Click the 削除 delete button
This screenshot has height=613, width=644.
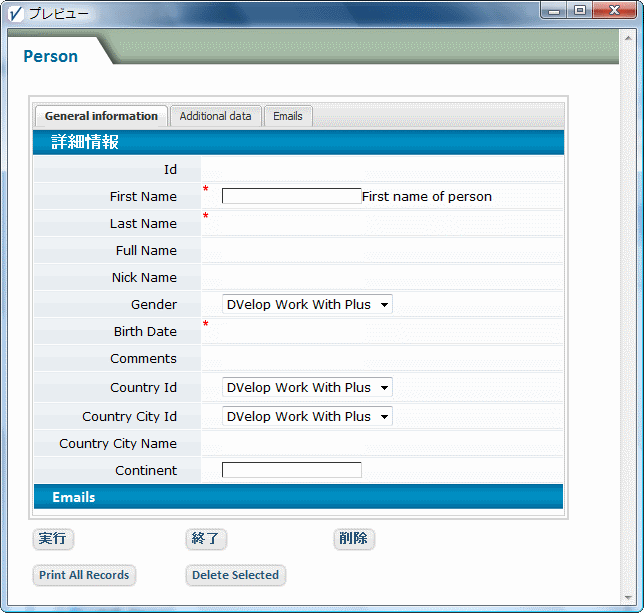click(x=353, y=539)
